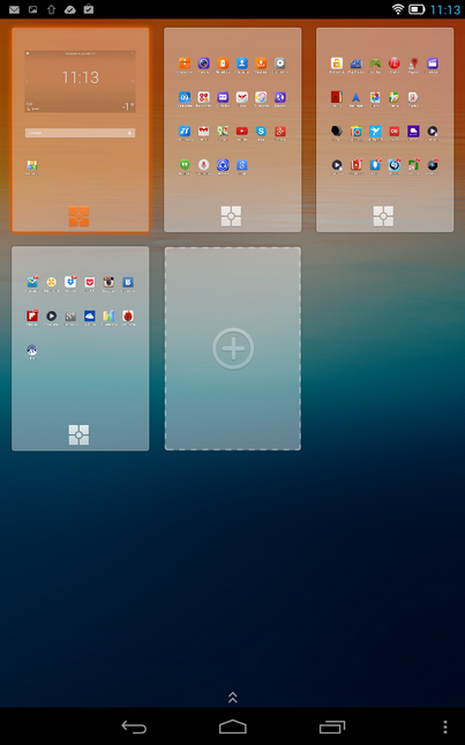Tap the orange default-home icon on first screen
The image size is (465, 745).
click(x=79, y=216)
